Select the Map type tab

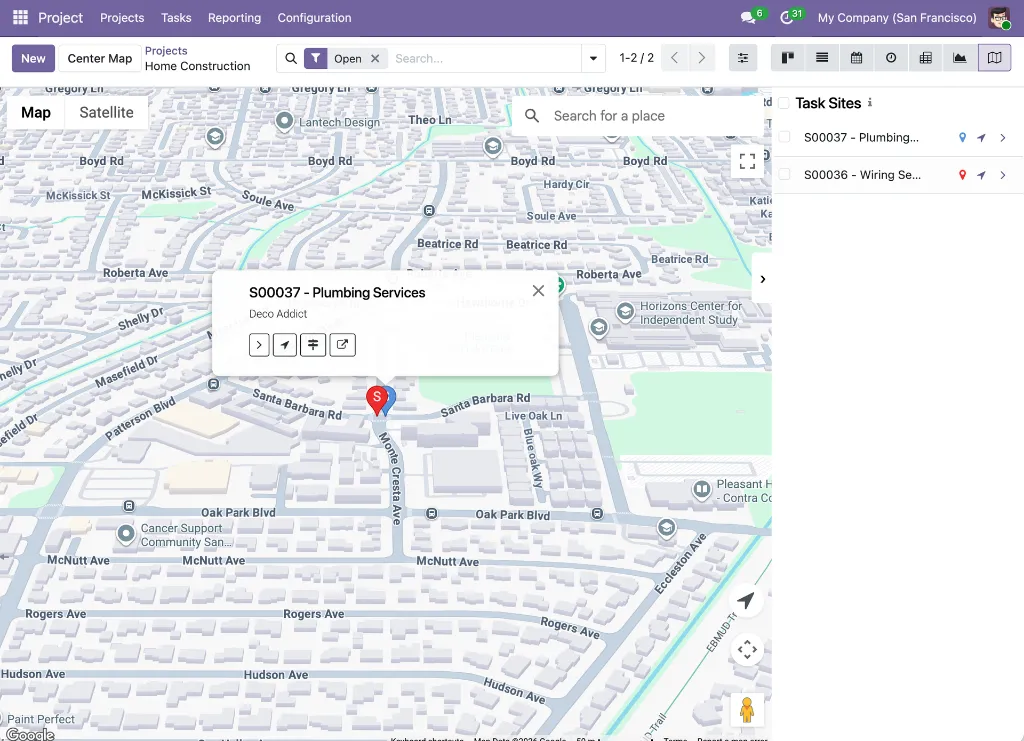click(x=36, y=112)
